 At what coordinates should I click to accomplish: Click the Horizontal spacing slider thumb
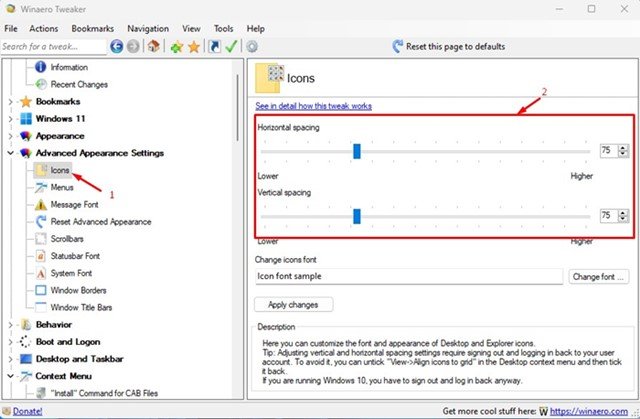coord(357,151)
